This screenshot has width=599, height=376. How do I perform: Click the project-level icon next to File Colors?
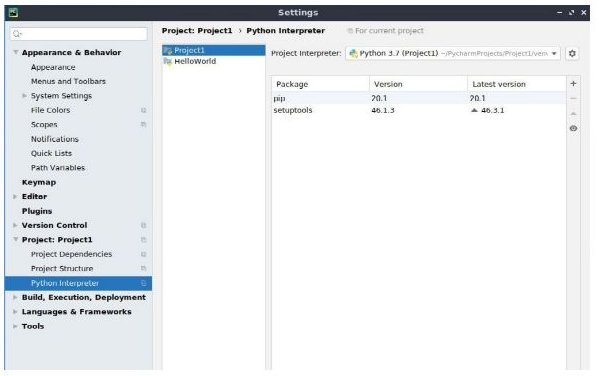click(143, 110)
